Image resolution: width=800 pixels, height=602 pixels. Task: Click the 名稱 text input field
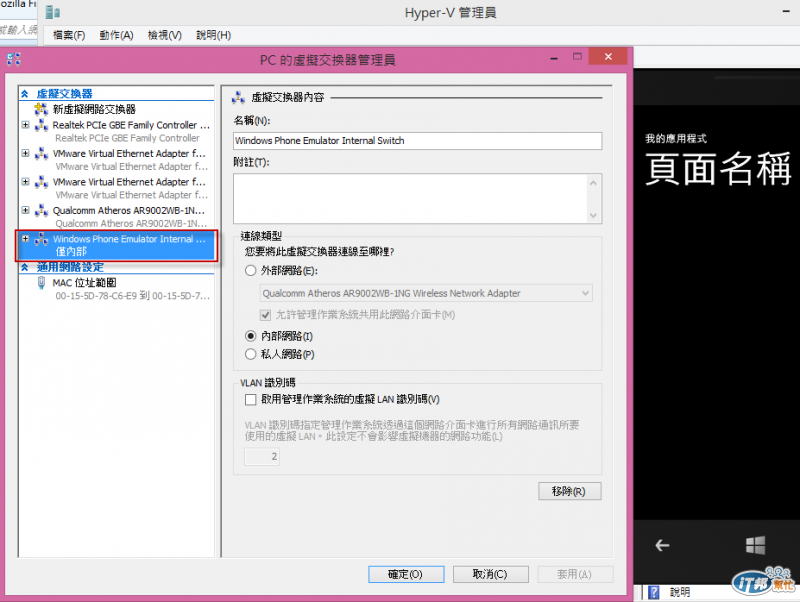pos(417,141)
